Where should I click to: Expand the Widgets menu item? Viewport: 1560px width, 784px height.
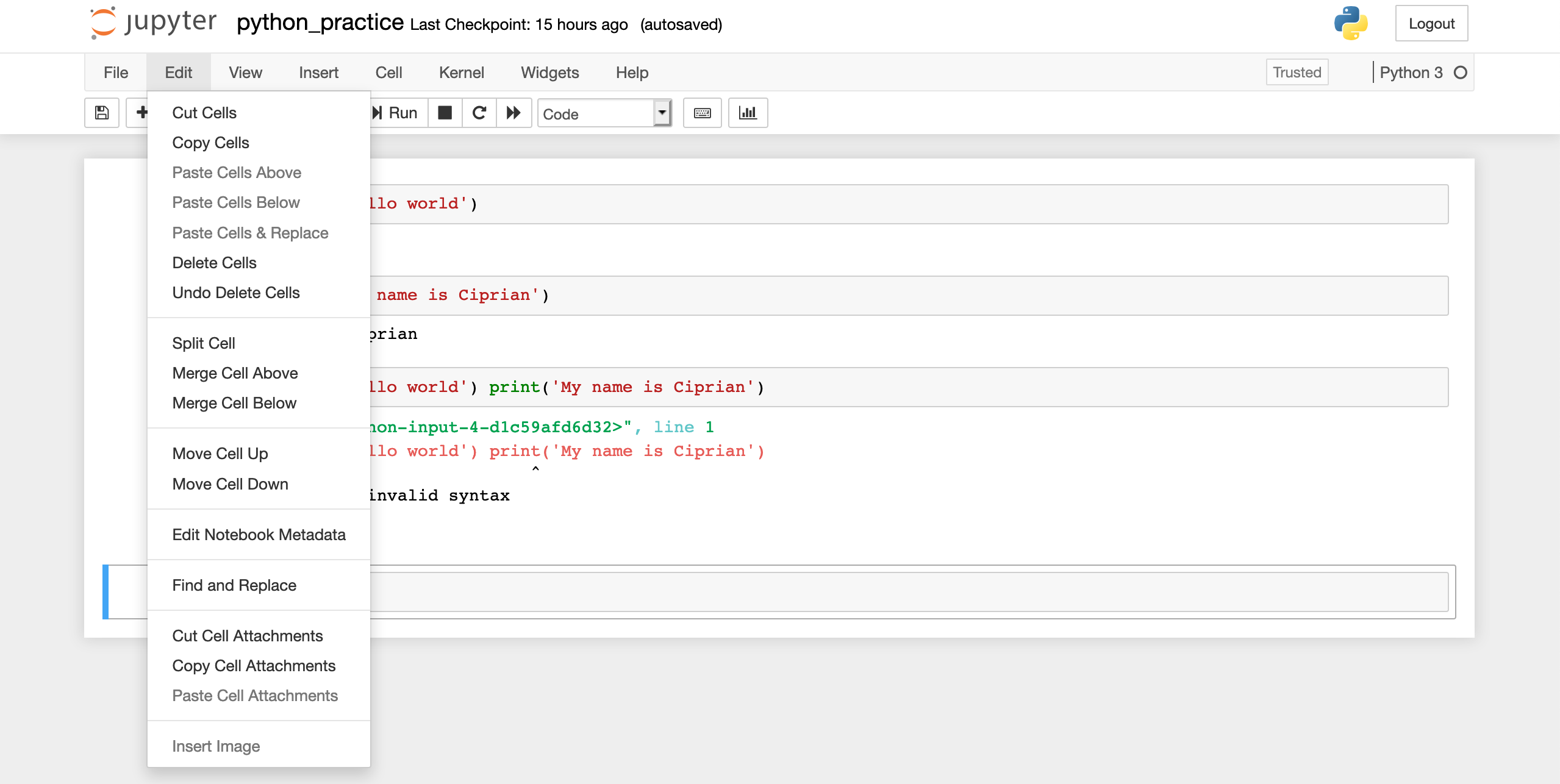pos(549,71)
